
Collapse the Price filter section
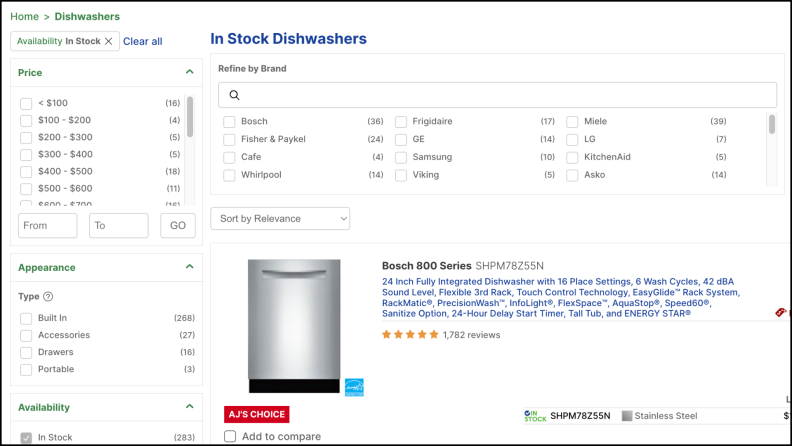tap(189, 72)
